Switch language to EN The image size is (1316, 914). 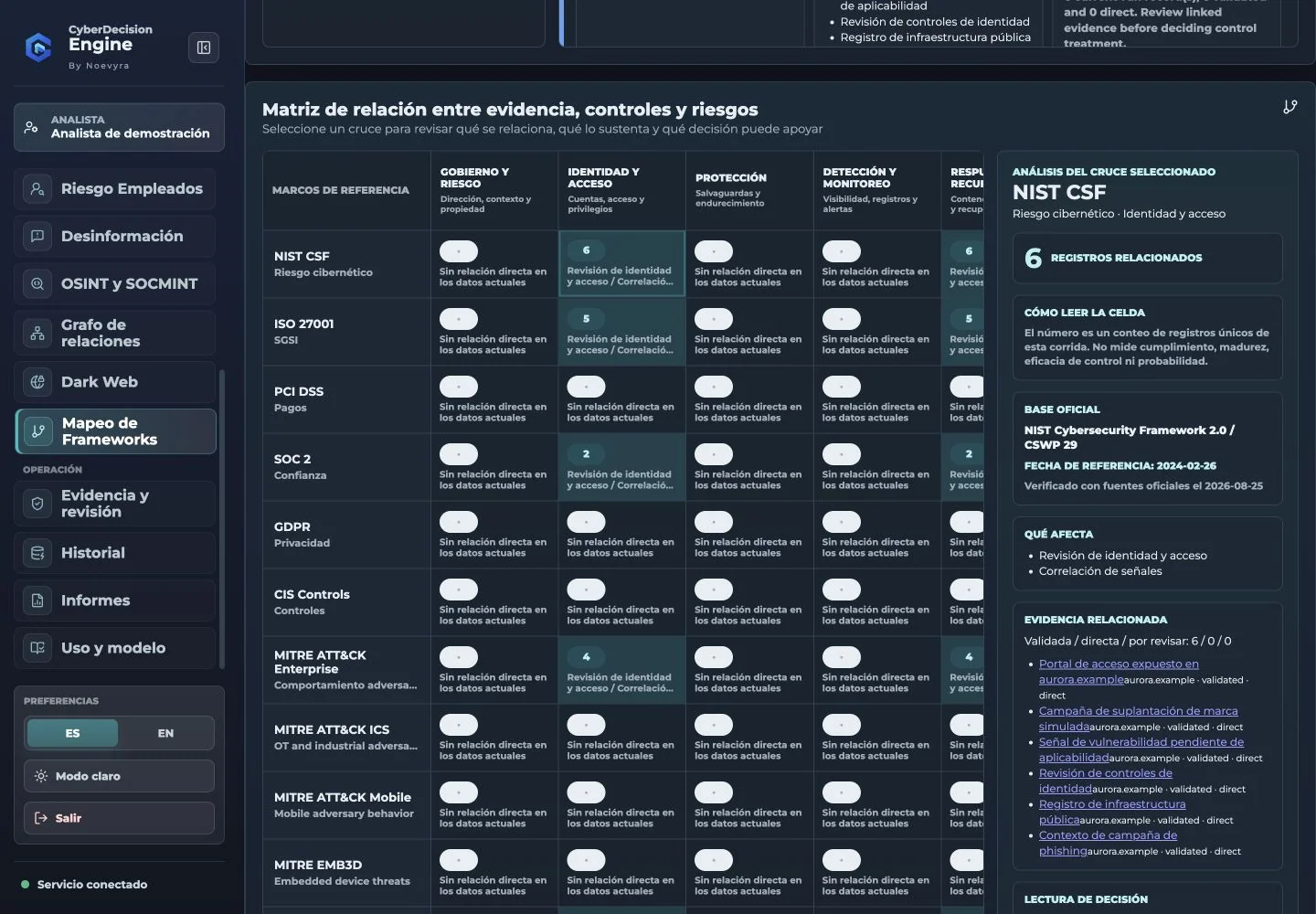coord(165,733)
